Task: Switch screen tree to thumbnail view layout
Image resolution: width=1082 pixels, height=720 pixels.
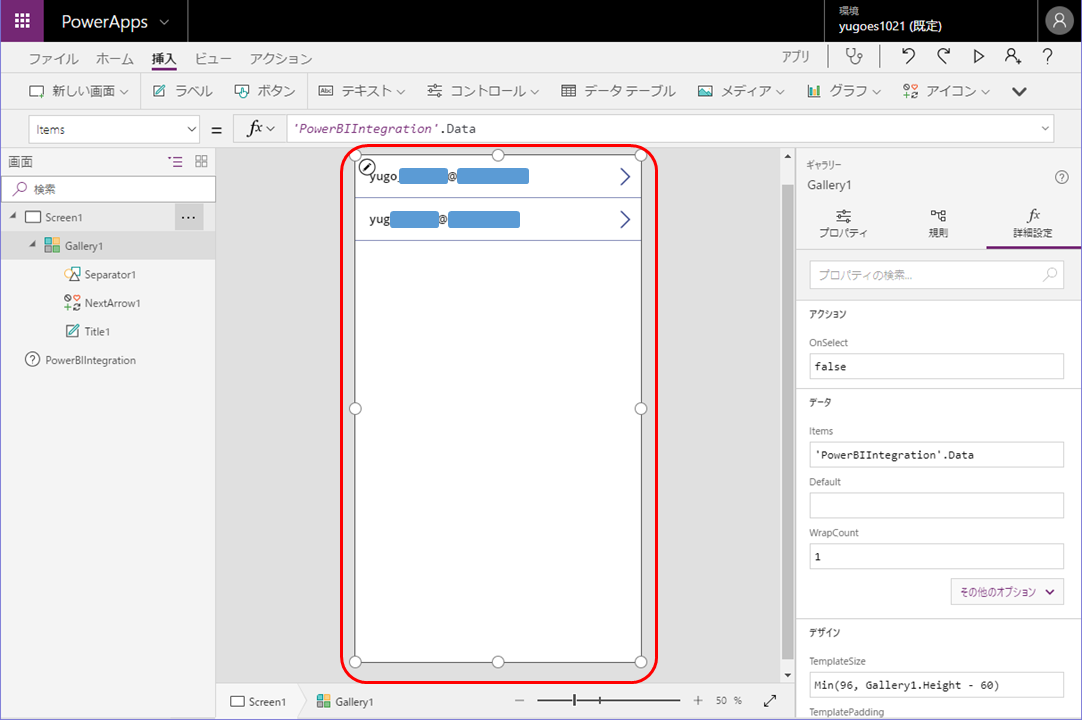Action: (200, 161)
